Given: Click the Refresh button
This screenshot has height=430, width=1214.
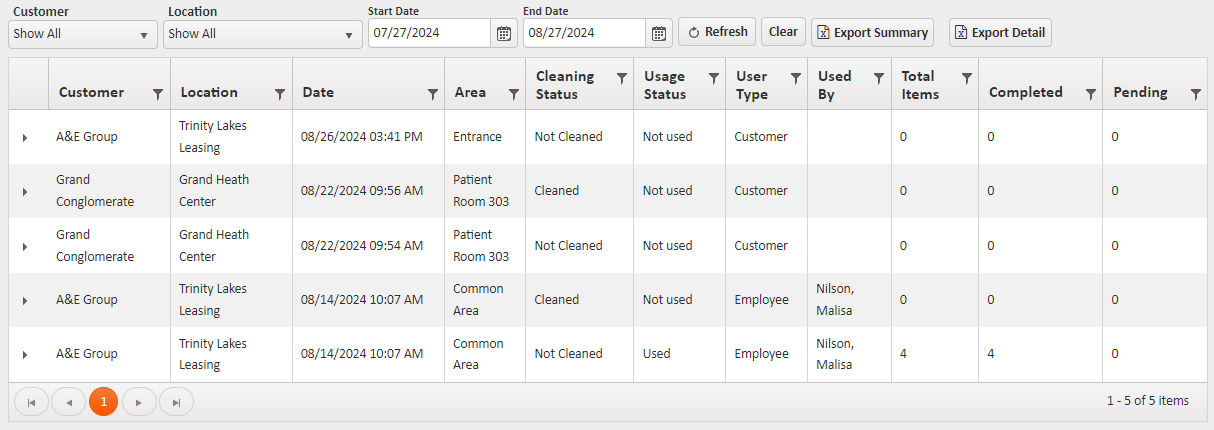Looking at the screenshot, I should (x=717, y=32).
